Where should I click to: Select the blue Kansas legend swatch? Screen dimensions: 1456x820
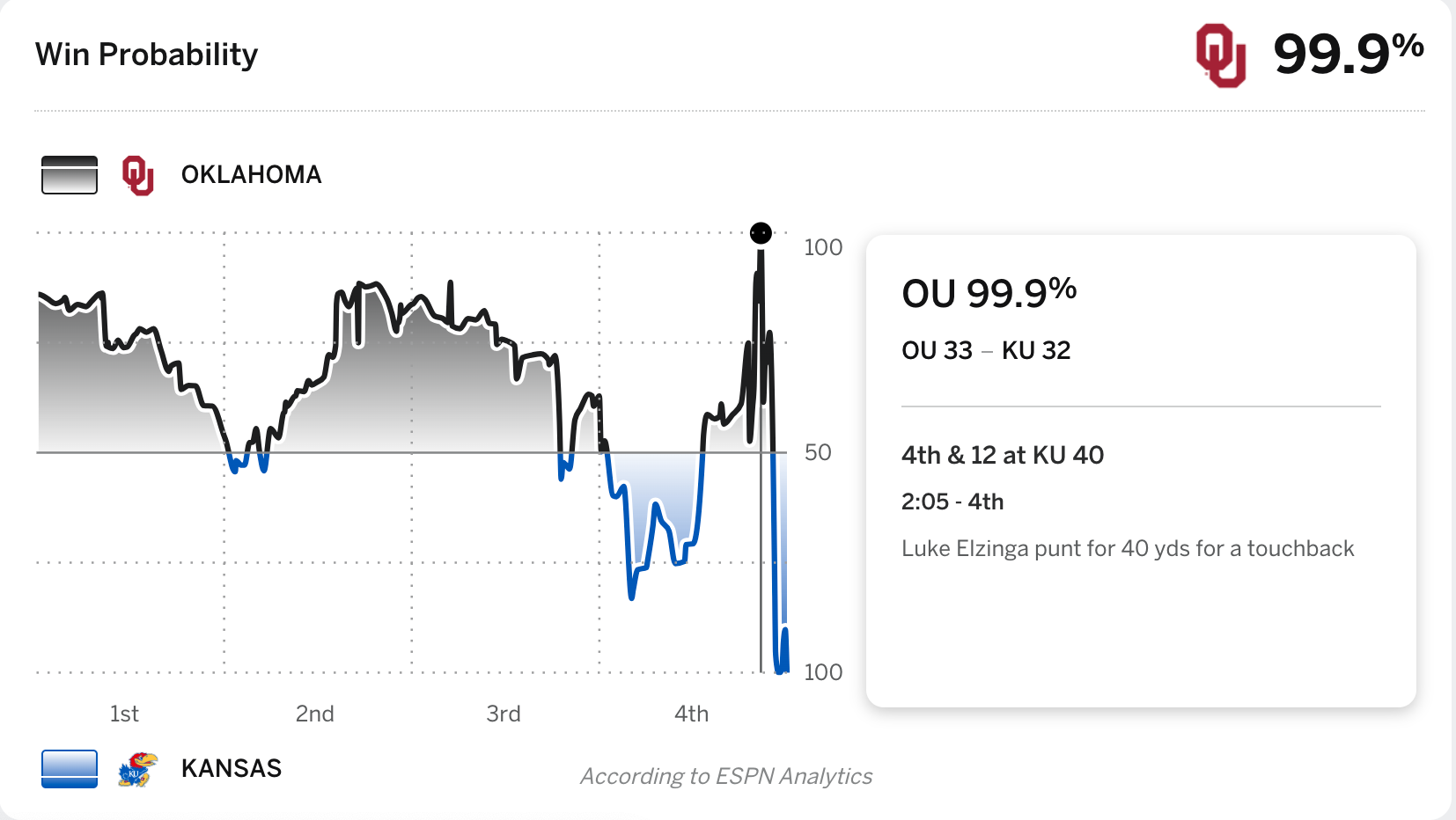(70, 769)
